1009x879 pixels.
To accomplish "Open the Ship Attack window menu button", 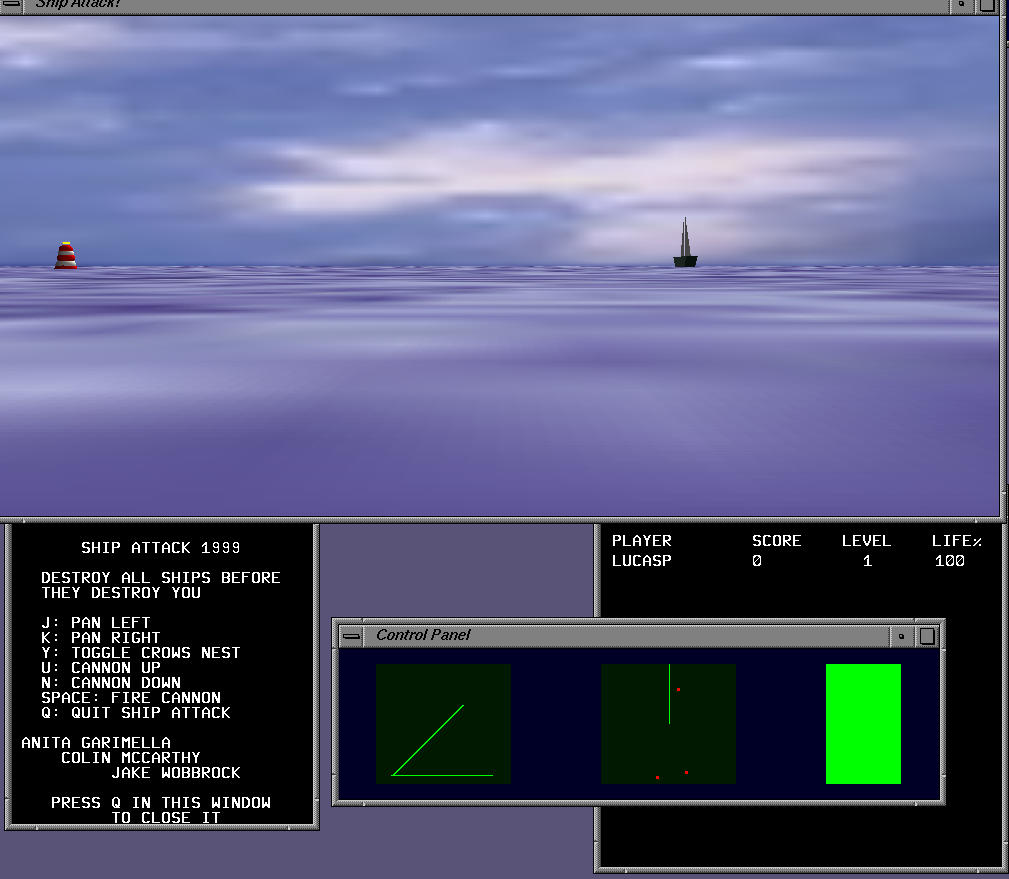I will click(x=12, y=5).
